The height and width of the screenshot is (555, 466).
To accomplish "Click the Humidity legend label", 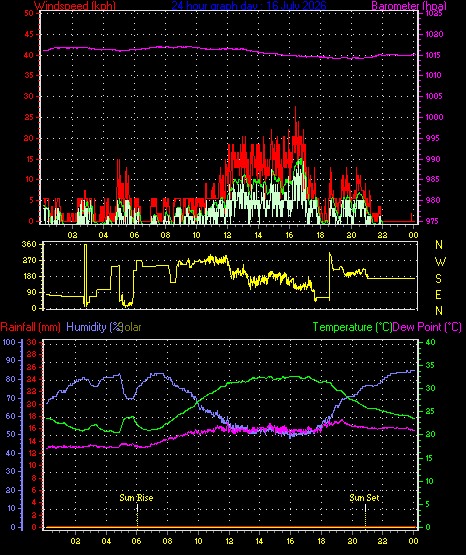I will (x=94, y=327).
